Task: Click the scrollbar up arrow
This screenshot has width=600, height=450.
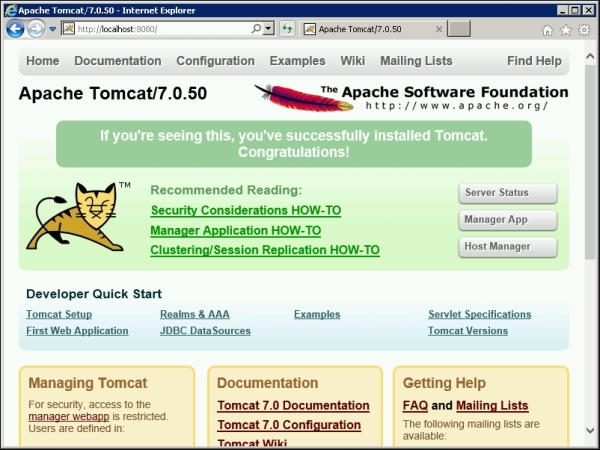Action: coord(590,57)
